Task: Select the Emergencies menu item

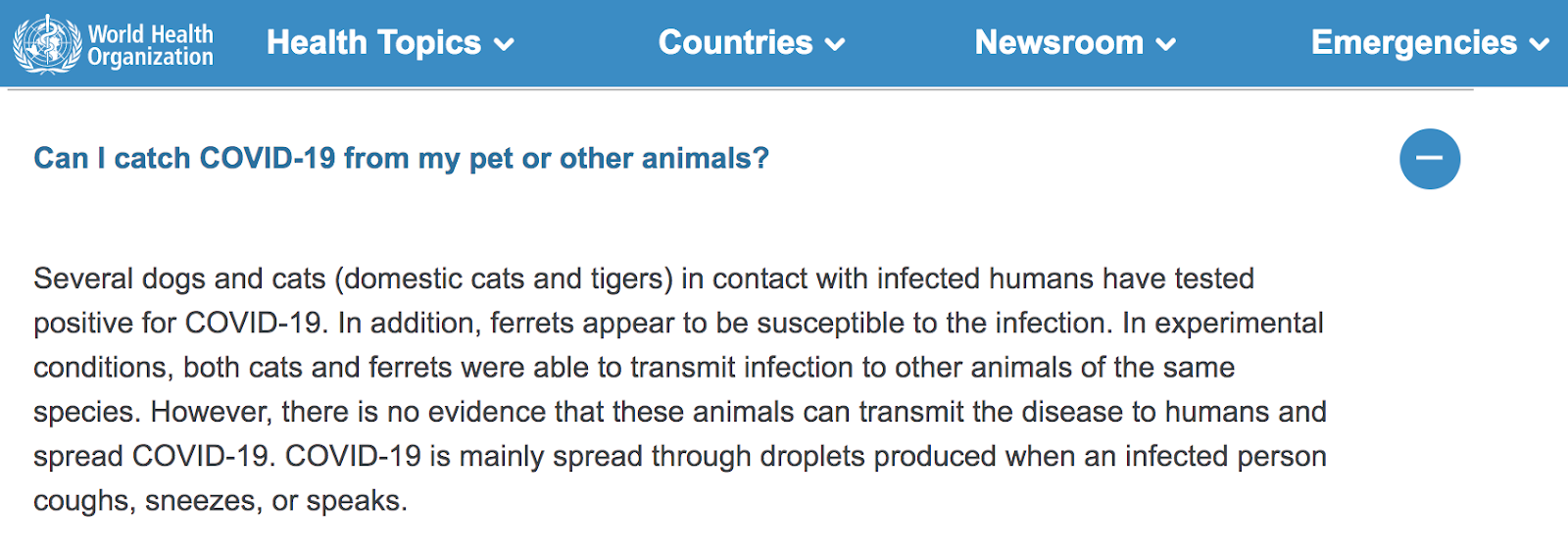Action: (1413, 43)
